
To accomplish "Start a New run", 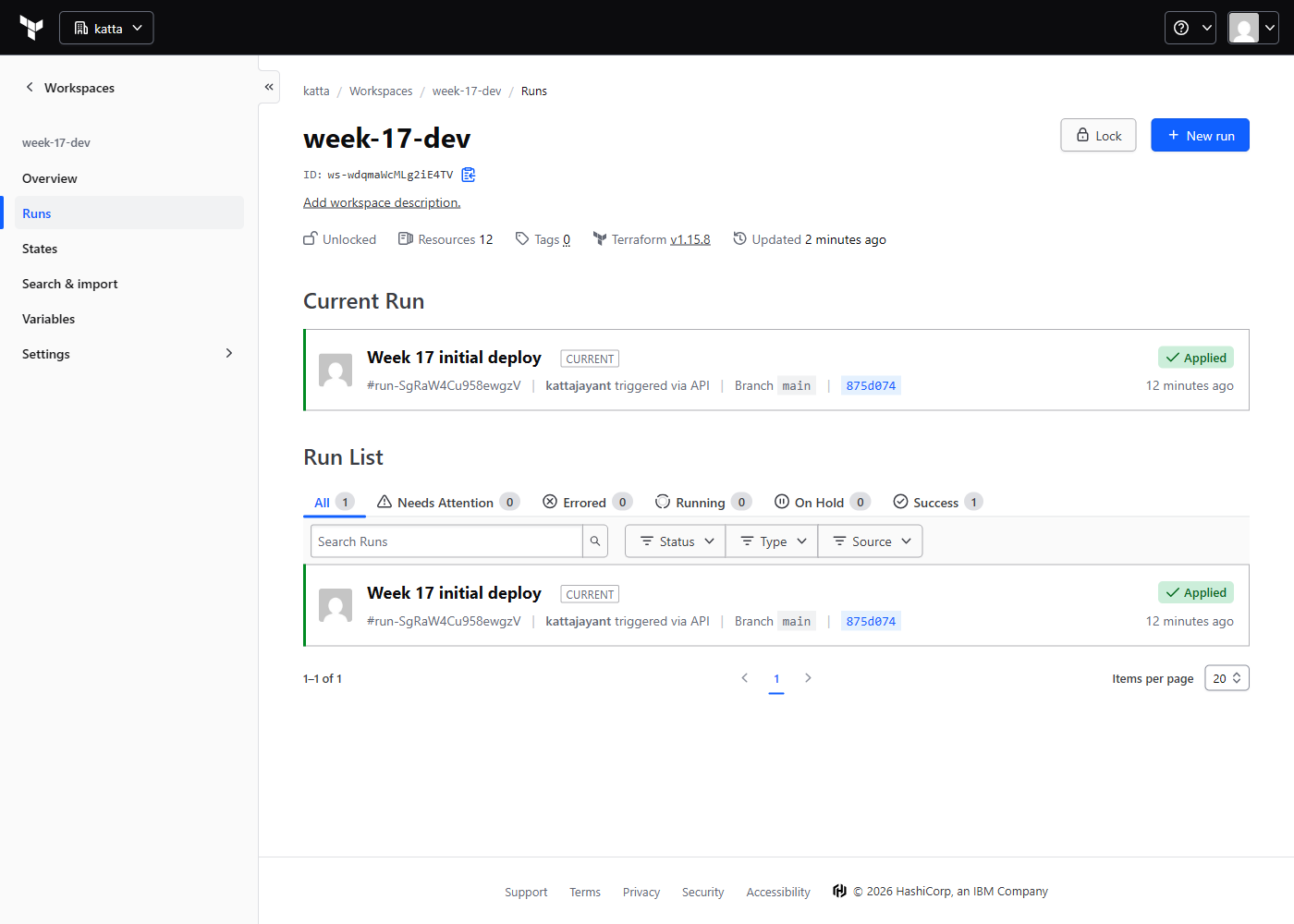I will (1200, 135).
